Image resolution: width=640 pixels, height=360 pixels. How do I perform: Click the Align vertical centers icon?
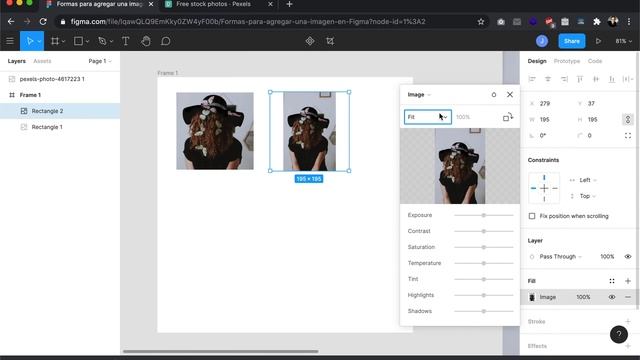(596, 79)
